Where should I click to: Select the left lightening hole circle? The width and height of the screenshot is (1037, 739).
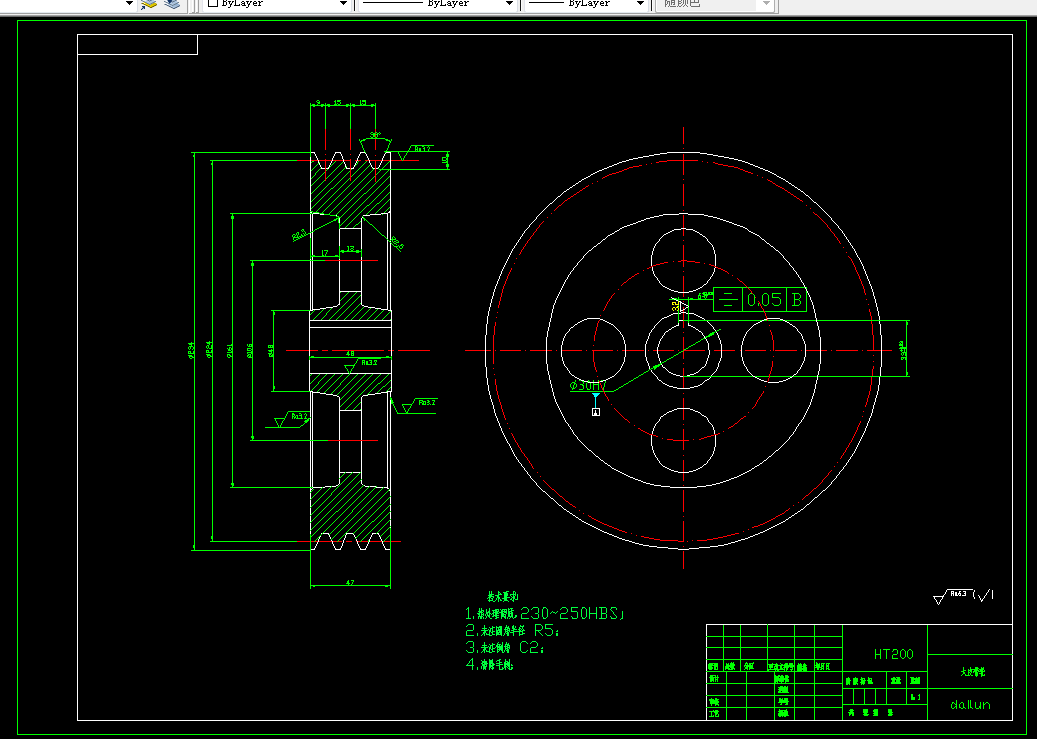[x=593, y=351]
